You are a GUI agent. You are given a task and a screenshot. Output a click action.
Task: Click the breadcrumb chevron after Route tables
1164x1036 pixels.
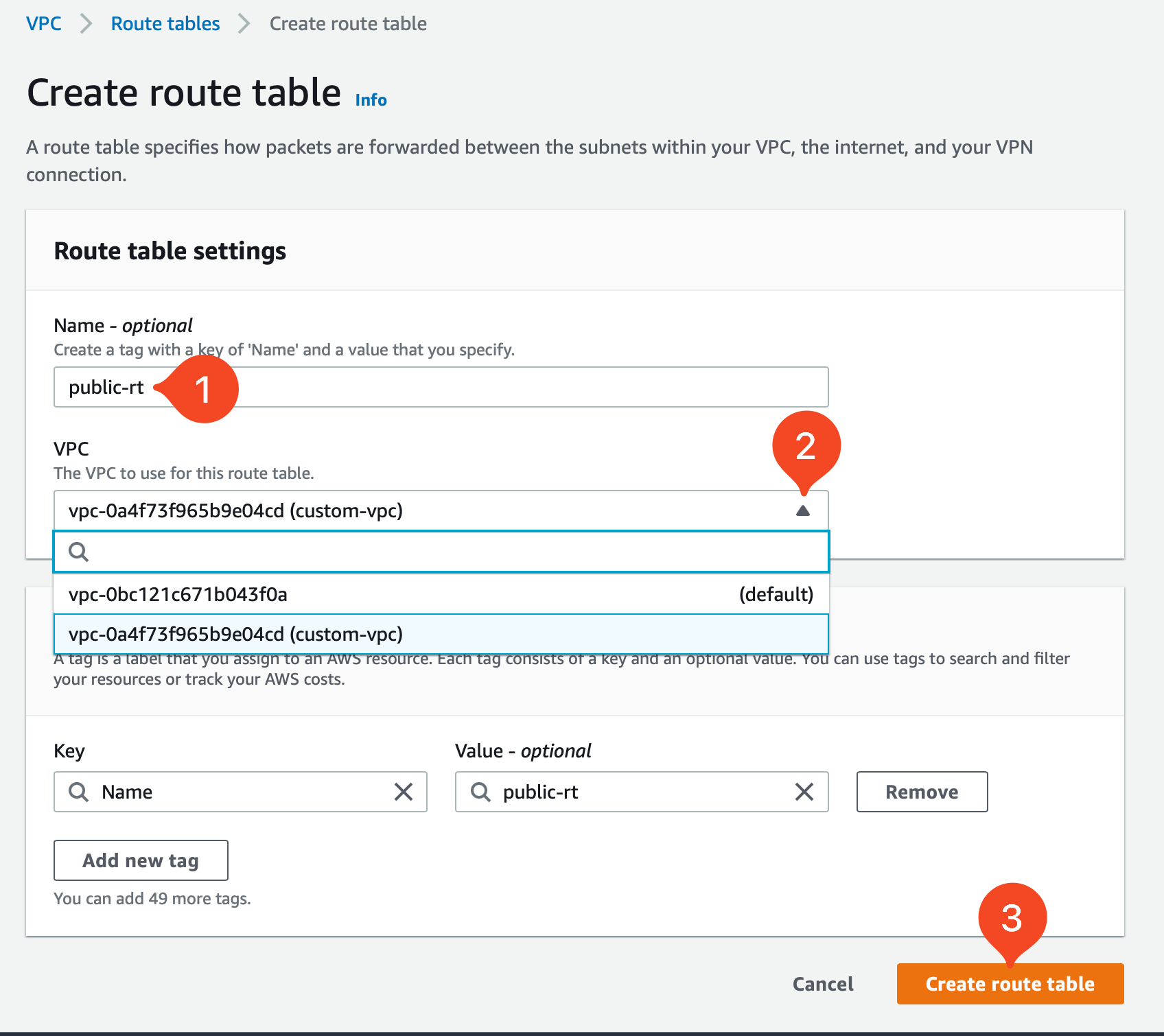tap(244, 23)
